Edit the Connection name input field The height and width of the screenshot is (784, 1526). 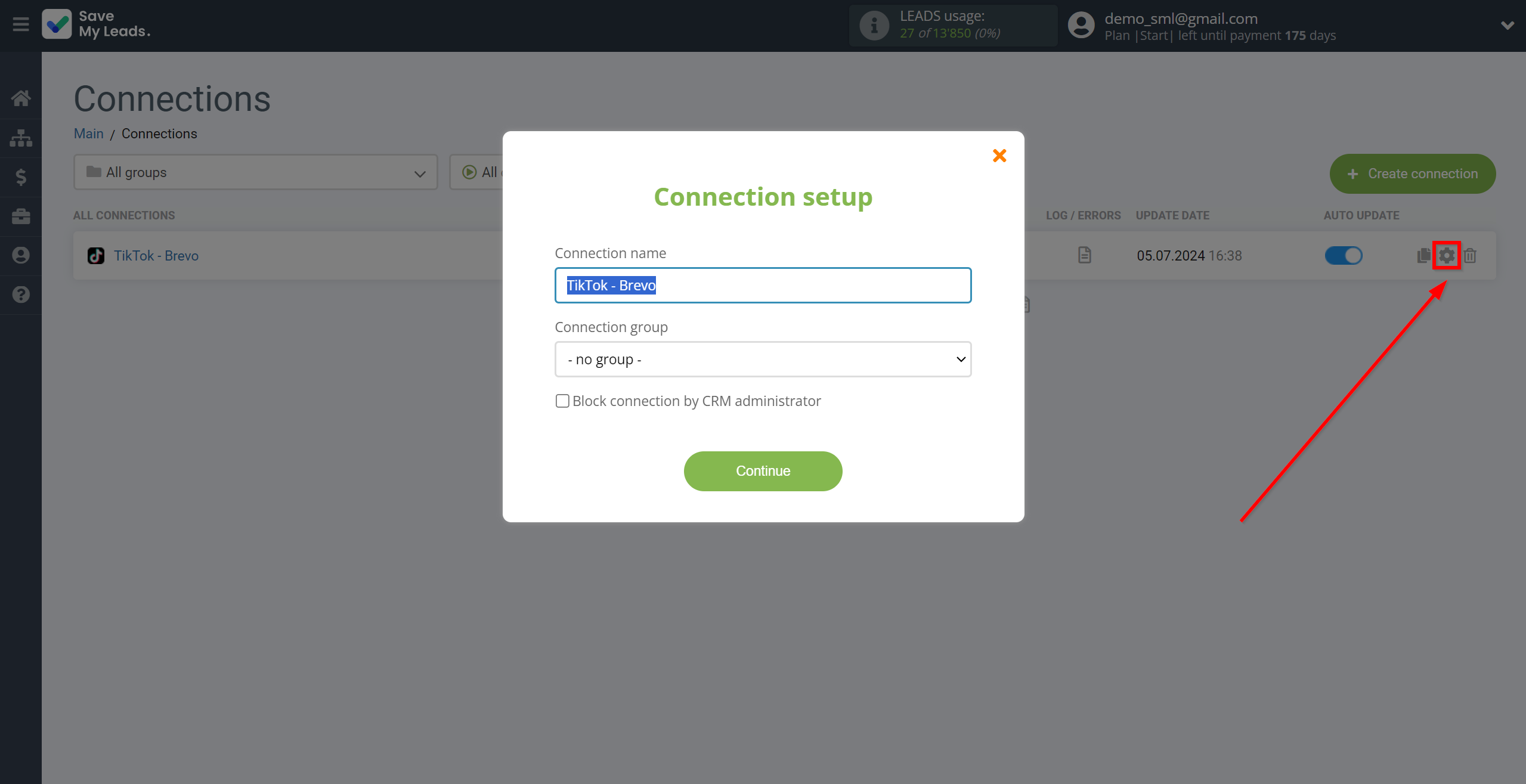pyautogui.click(x=762, y=285)
